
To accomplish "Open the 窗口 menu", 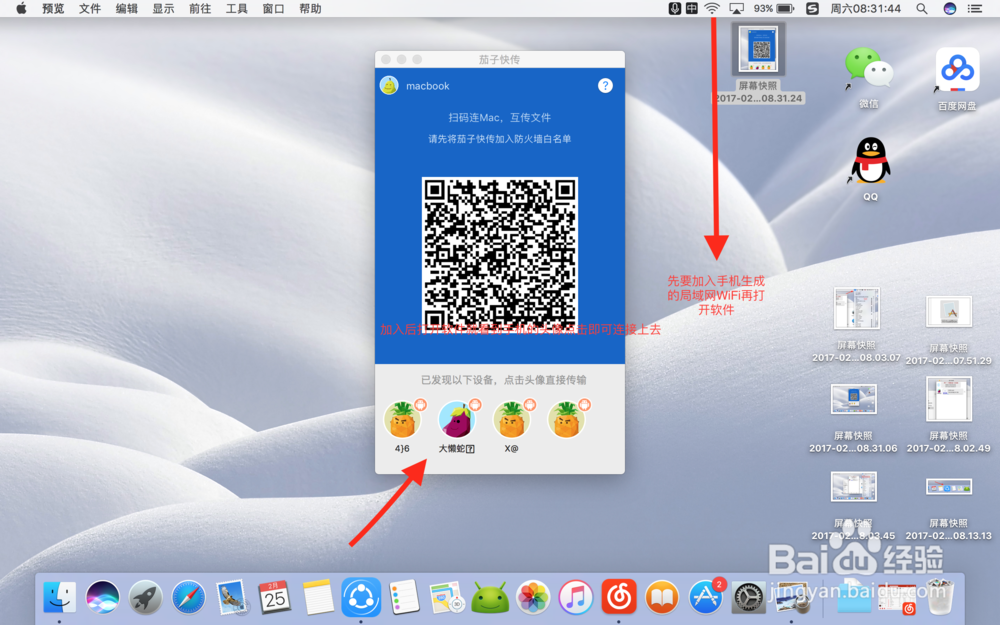I will coord(274,8).
